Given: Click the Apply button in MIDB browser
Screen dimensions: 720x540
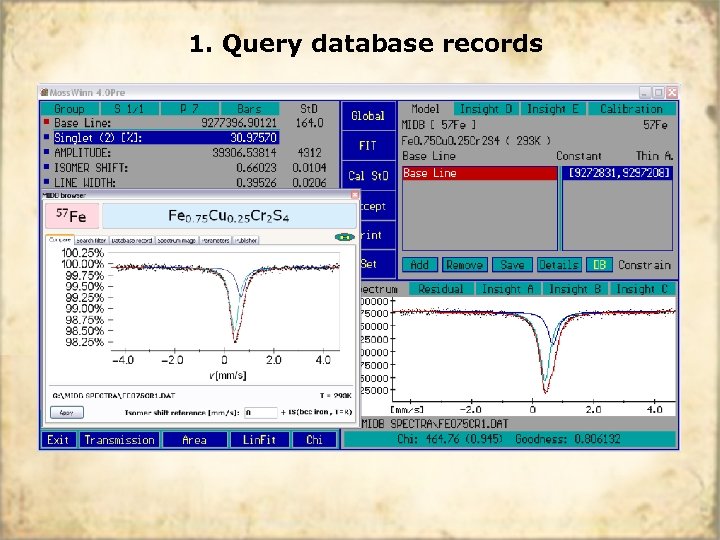Looking at the screenshot, I should (67, 412).
